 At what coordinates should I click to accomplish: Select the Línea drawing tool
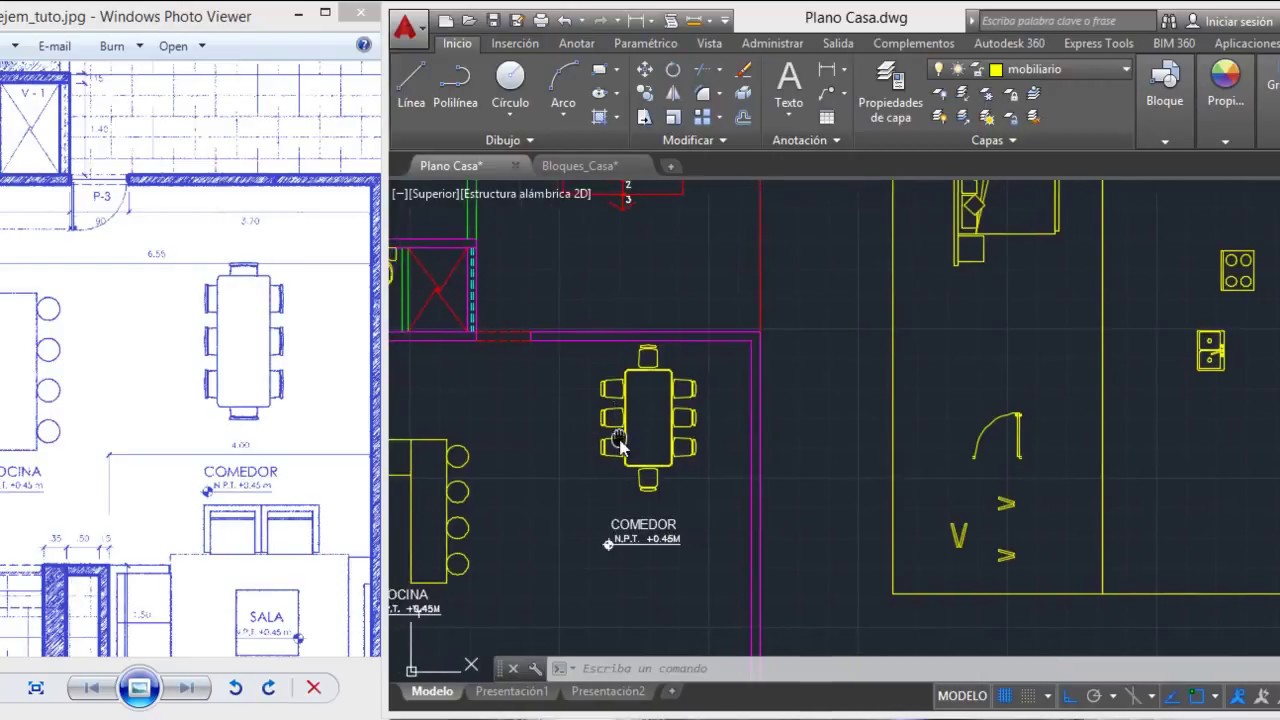[411, 84]
